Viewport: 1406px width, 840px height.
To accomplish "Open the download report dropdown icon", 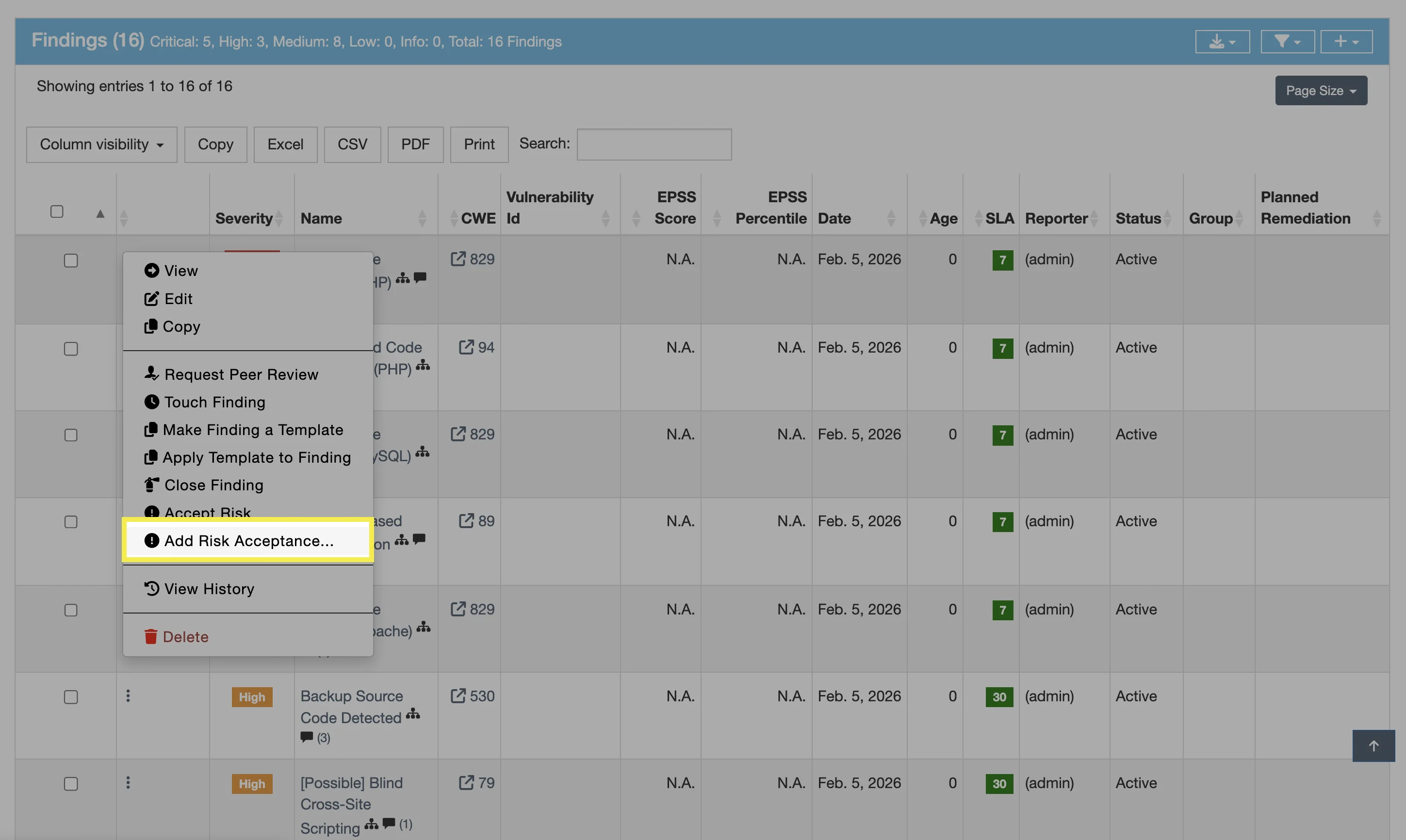I will click(x=1222, y=41).
